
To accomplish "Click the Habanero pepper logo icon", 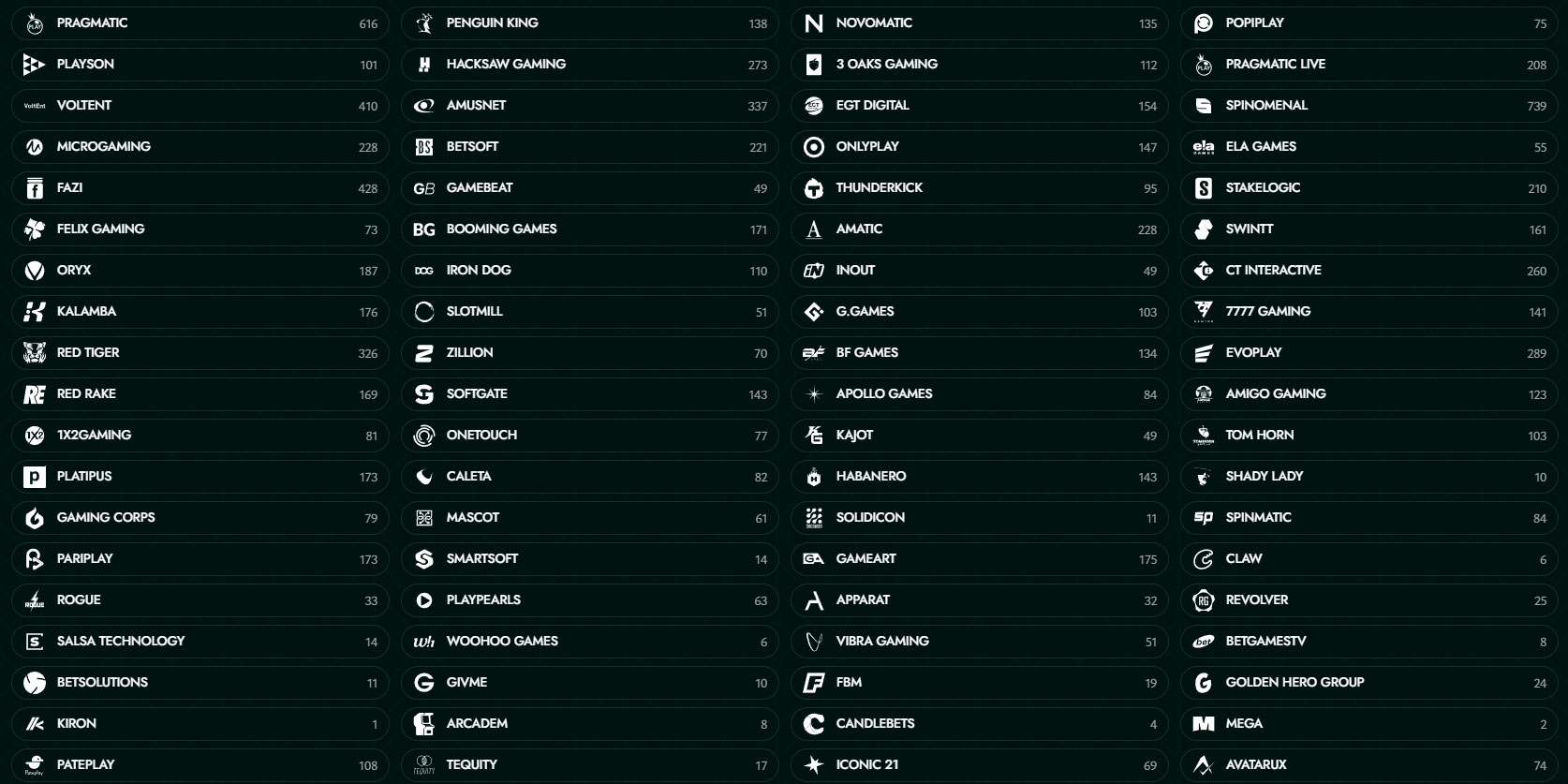I will click(814, 477).
